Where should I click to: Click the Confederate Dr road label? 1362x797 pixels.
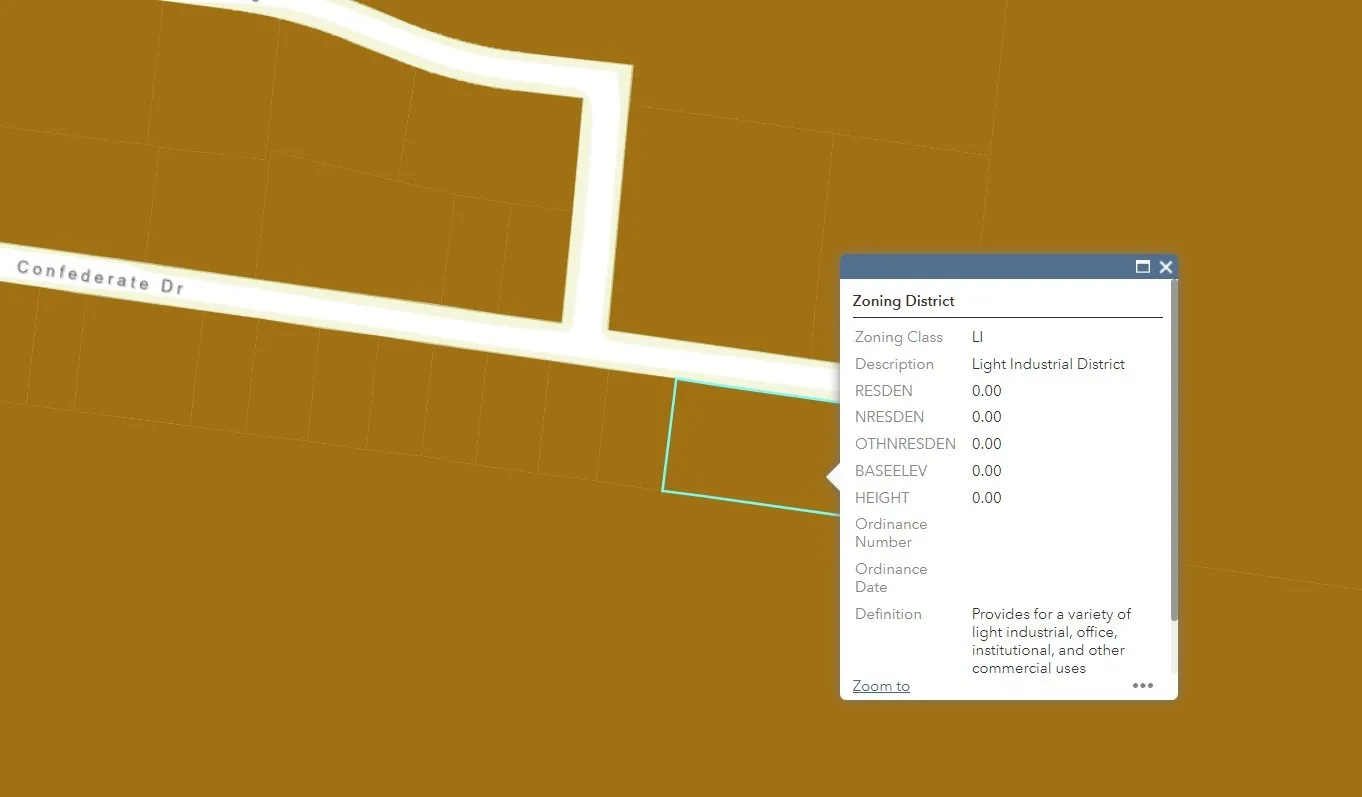(100, 276)
